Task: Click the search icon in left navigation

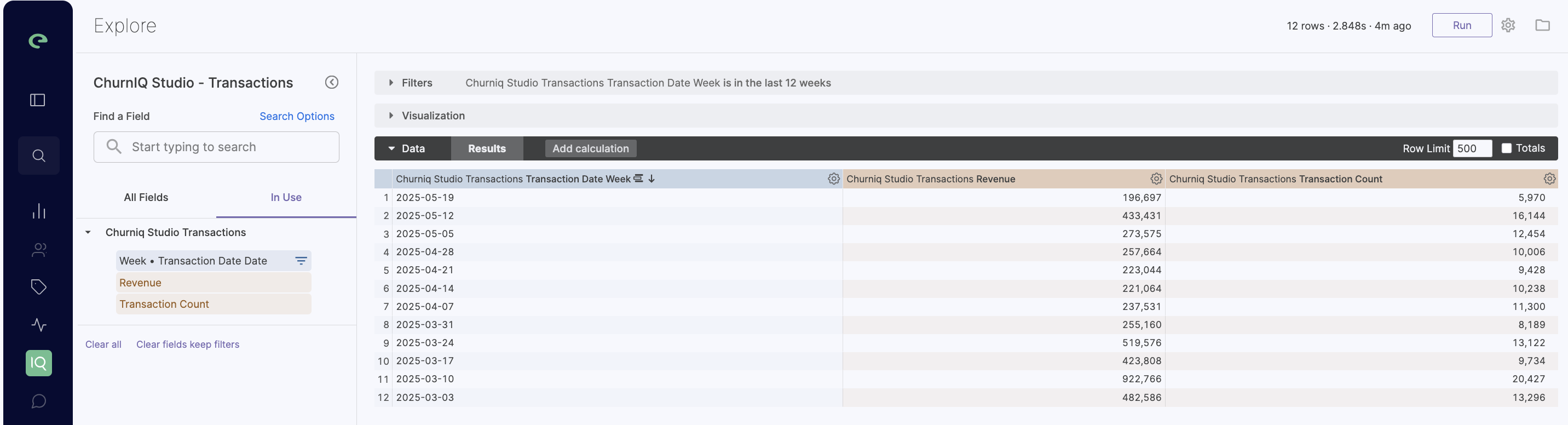Action: (x=38, y=156)
